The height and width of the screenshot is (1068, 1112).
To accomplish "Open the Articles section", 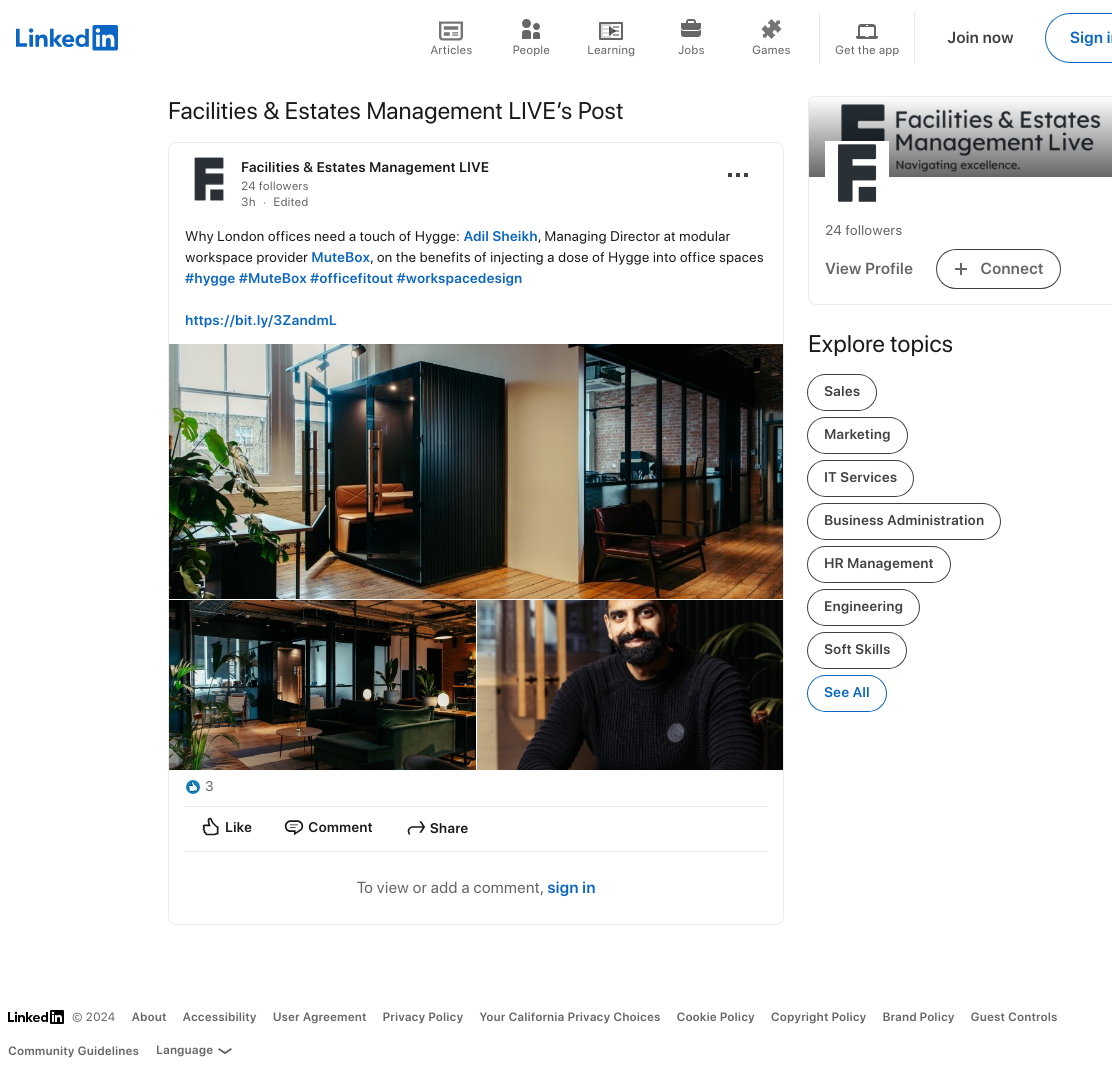I will [x=451, y=38].
